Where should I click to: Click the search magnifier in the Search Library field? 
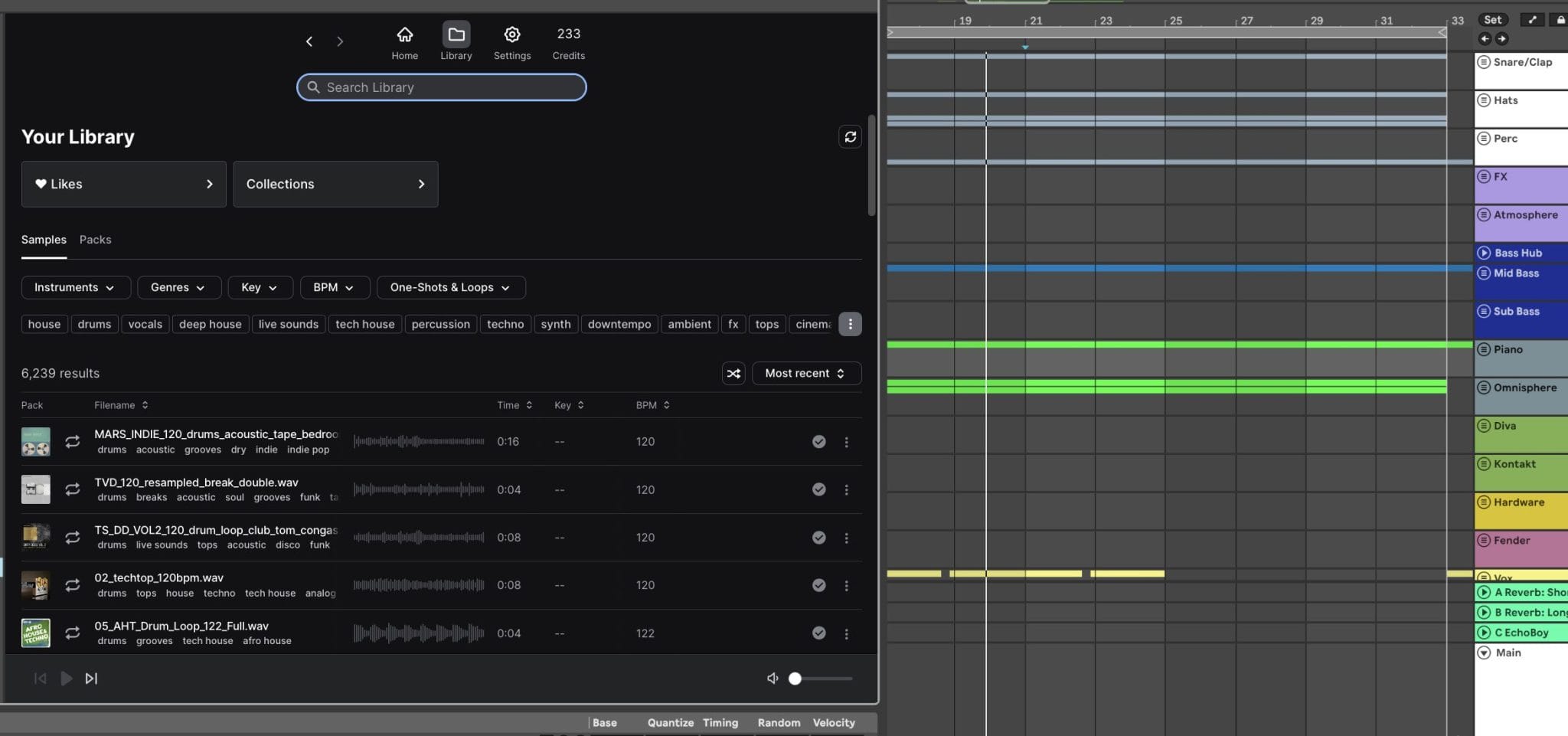[314, 87]
